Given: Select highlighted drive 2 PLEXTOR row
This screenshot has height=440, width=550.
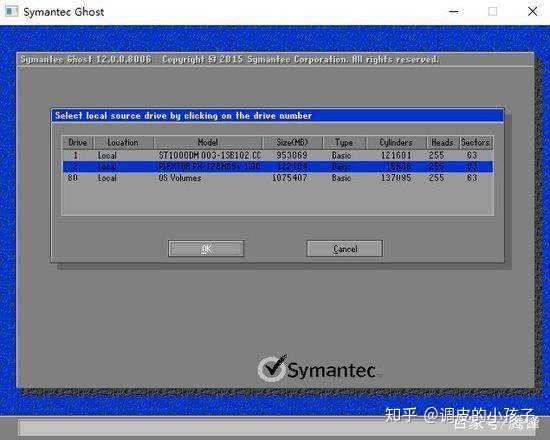Looking at the screenshot, I should 278,166.
